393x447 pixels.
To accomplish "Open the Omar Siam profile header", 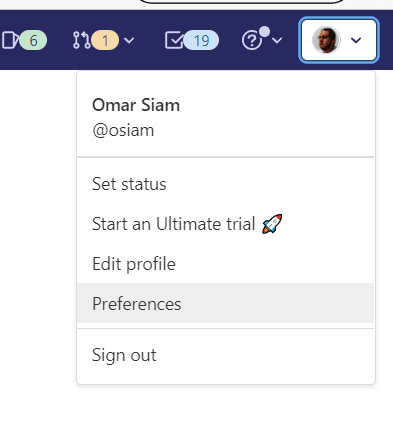I will point(136,105).
